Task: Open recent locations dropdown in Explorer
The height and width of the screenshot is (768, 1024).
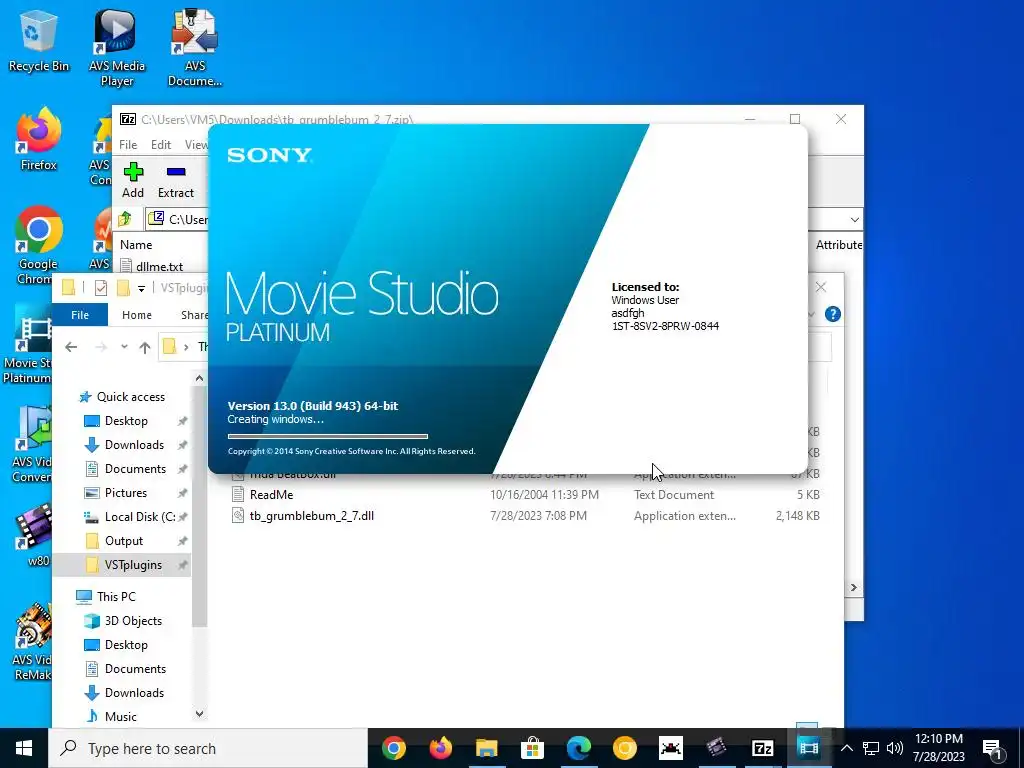Action: pyautogui.click(x=124, y=347)
